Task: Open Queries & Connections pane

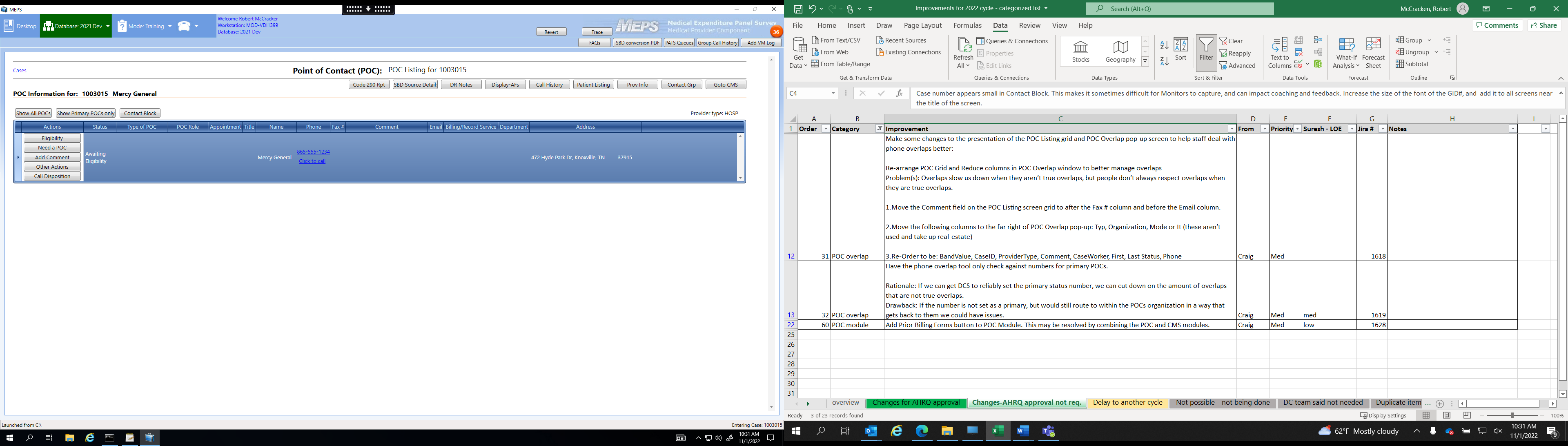Action: coord(1012,41)
